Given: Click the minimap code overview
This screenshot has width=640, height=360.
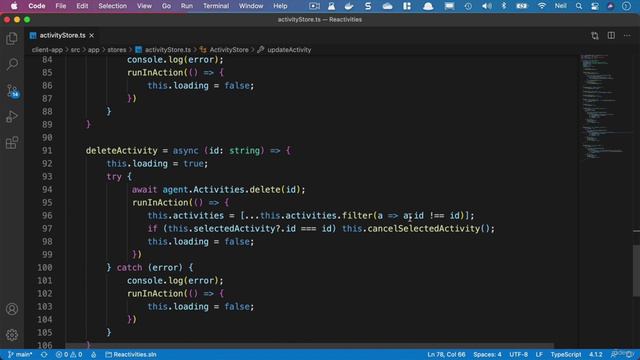Looking at the screenshot, I should click(605, 106).
